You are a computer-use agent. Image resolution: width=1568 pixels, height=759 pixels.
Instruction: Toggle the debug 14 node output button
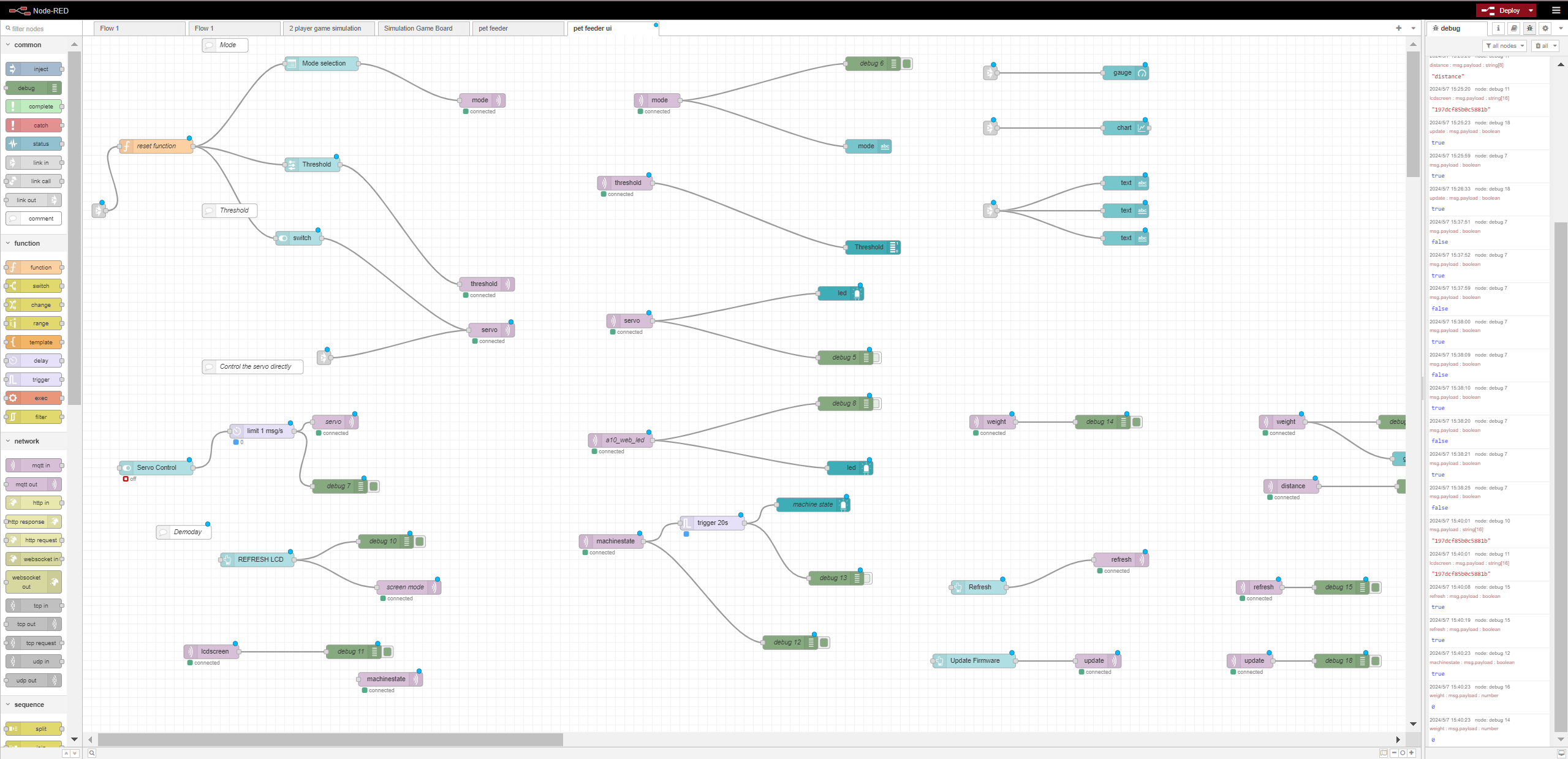pos(1137,422)
